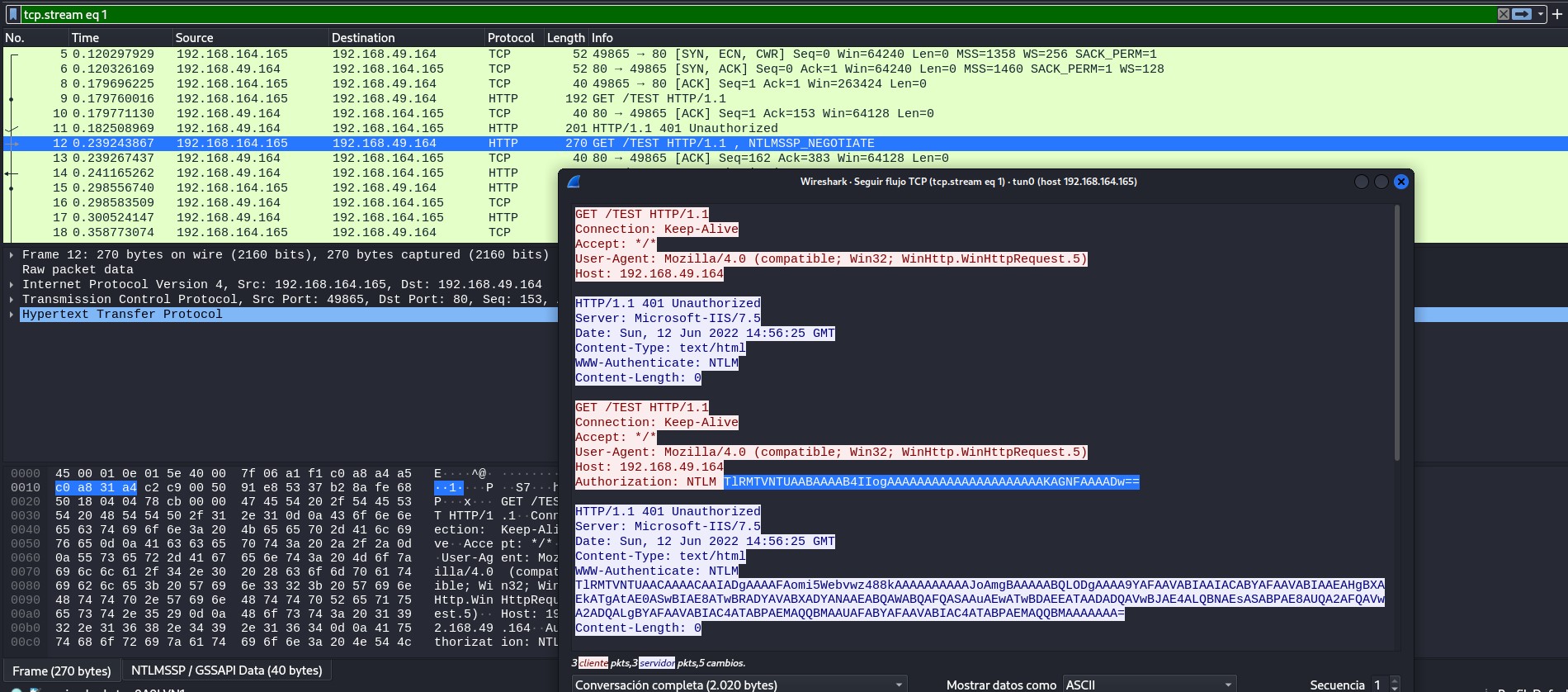The height and width of the screenshot is (692, 1568).
Task: Sort packets by the Source column header
Action: point(194,38)
